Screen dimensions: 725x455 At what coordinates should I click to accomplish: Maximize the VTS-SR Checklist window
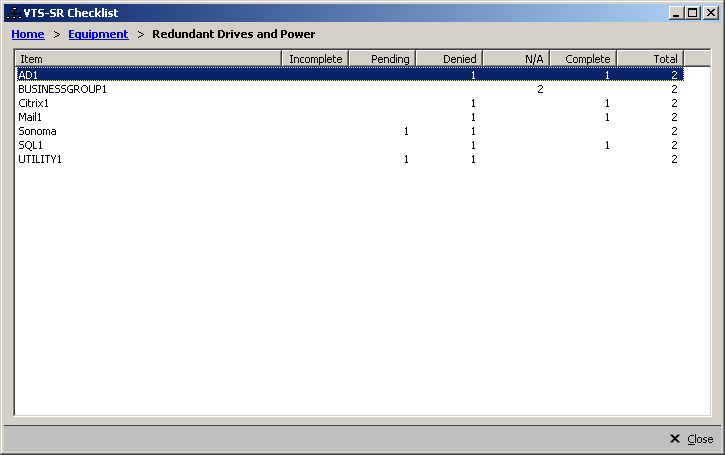[x=692, y=13]
